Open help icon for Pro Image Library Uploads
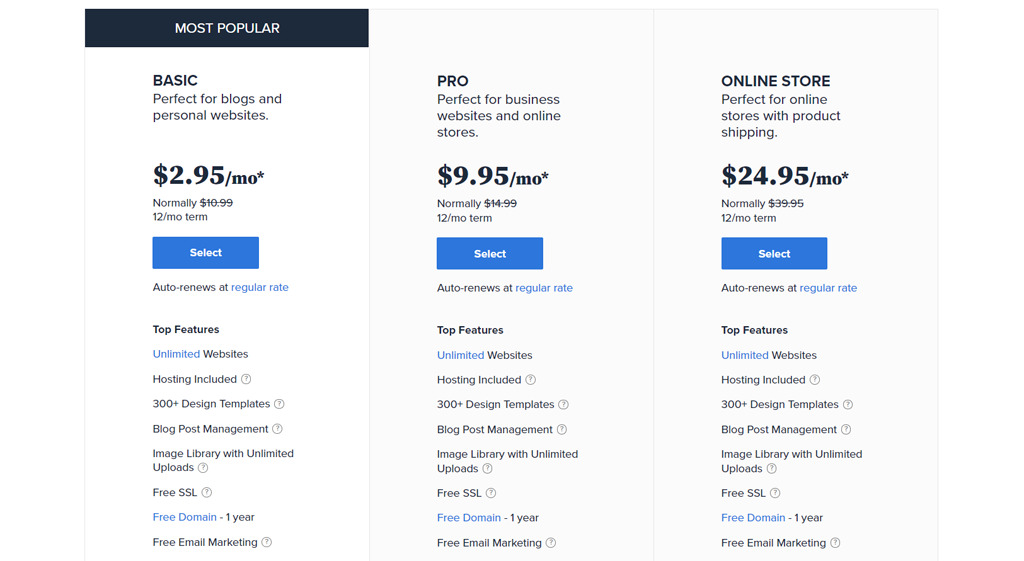Viewport: 1024px width, 561px height. tap(488, 468)
